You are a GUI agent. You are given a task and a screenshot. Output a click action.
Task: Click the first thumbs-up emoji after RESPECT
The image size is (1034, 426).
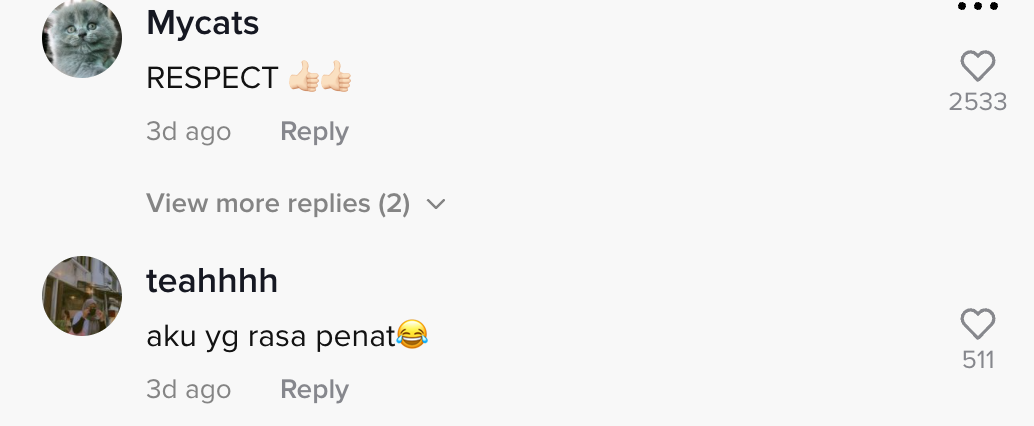click(x=303, y=77)
